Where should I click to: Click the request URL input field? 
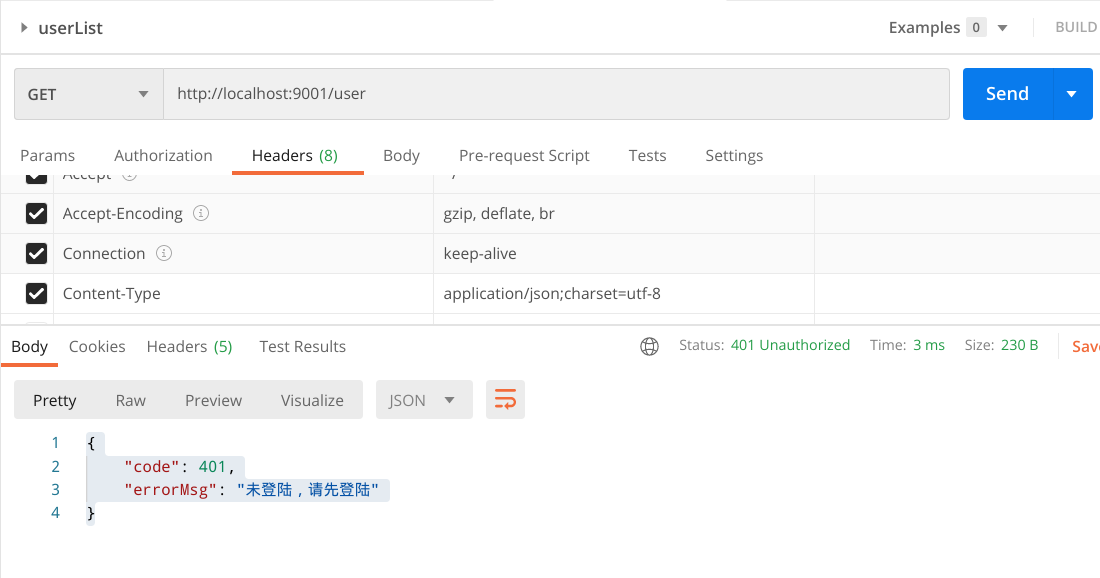[555, 94]
